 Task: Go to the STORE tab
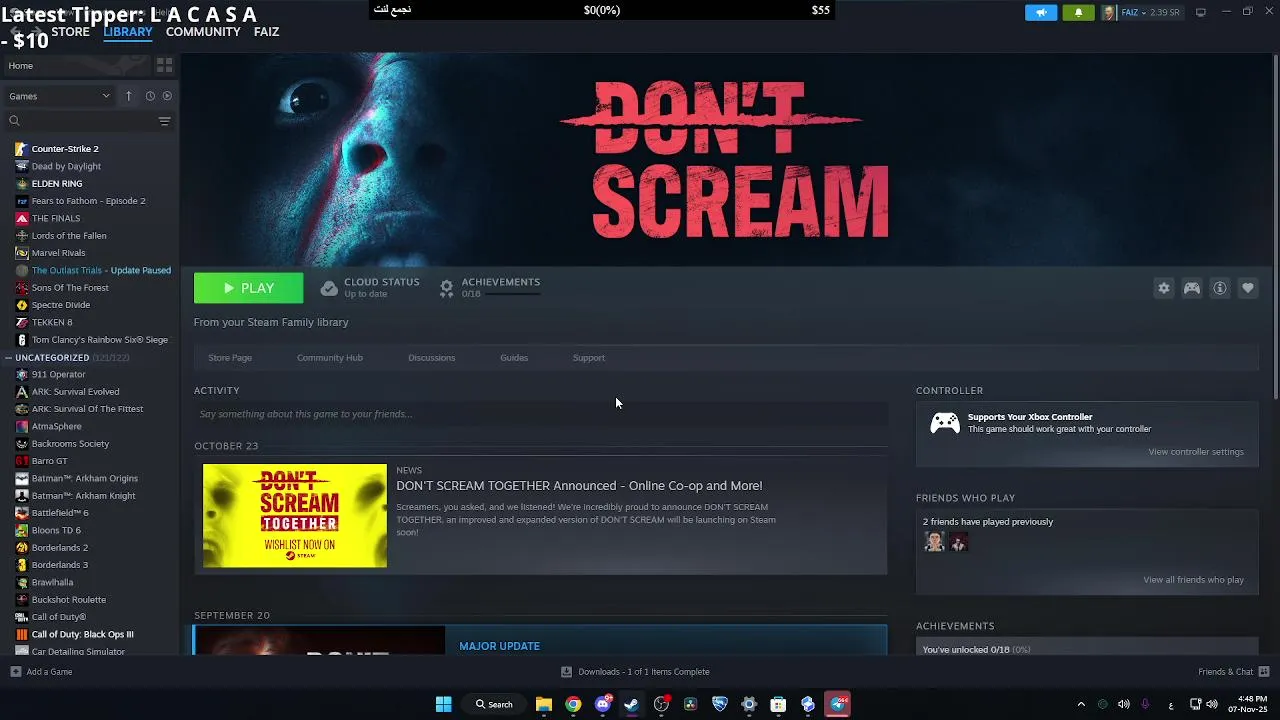pyautogui.click(x=70, y=32)
